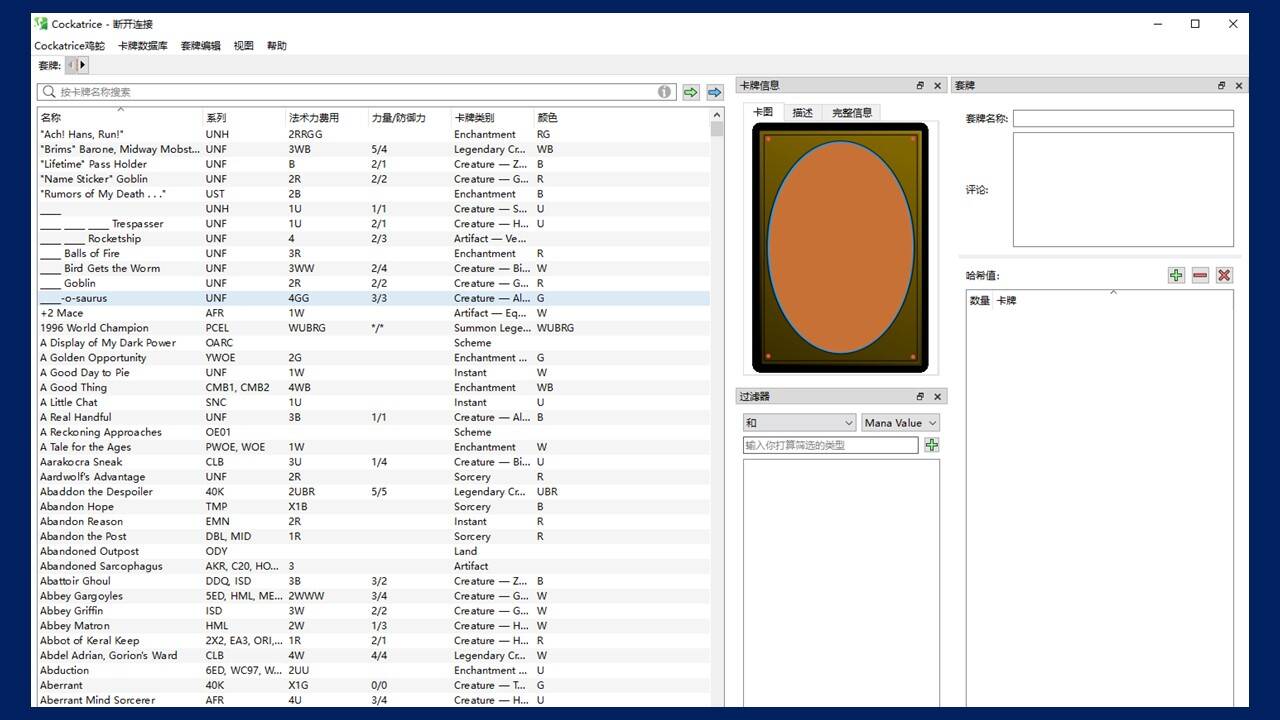Open the 视图 menu

[x=244, y=46]
